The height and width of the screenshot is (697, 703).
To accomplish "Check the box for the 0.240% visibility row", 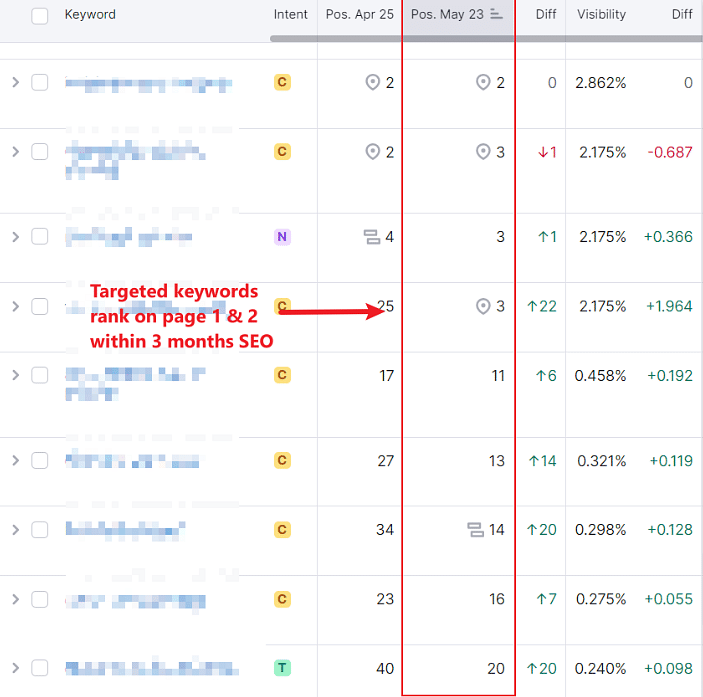I will pos(40,668).
